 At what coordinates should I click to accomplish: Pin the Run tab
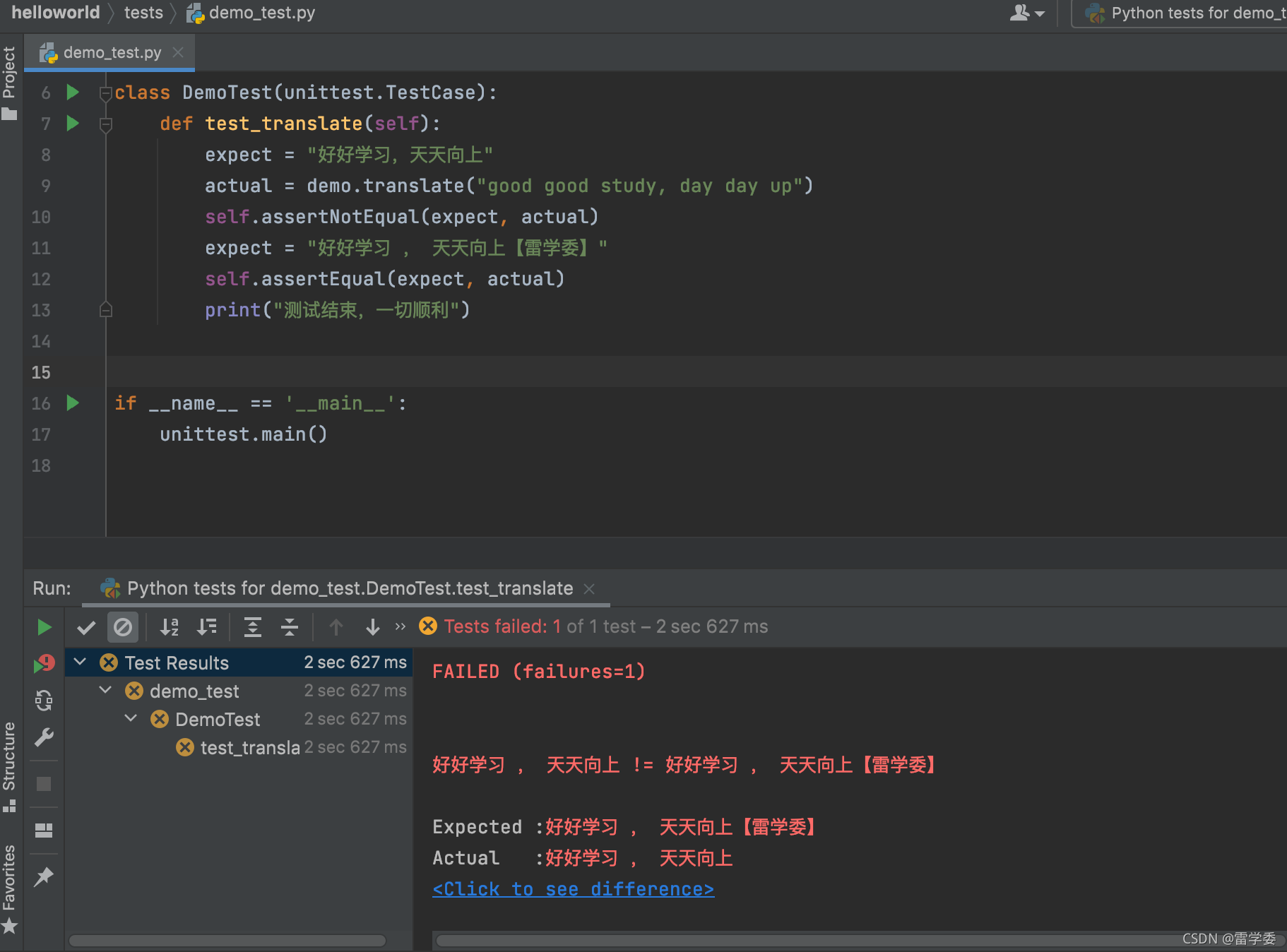44,876
